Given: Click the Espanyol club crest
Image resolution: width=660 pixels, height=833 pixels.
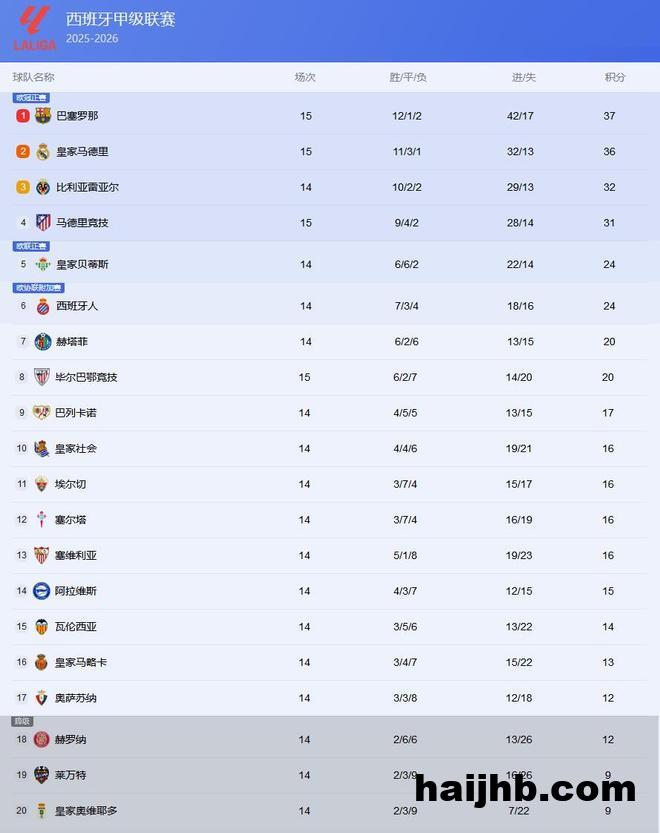Looking at the screenshot, I should (43, 306).
